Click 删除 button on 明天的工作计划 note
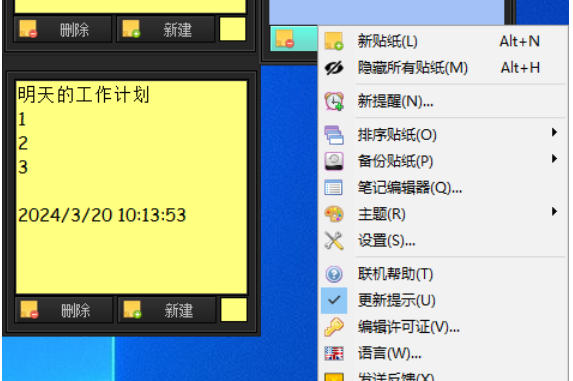The image size is (573, 381). pyautogui.click(x=64, y=310)
